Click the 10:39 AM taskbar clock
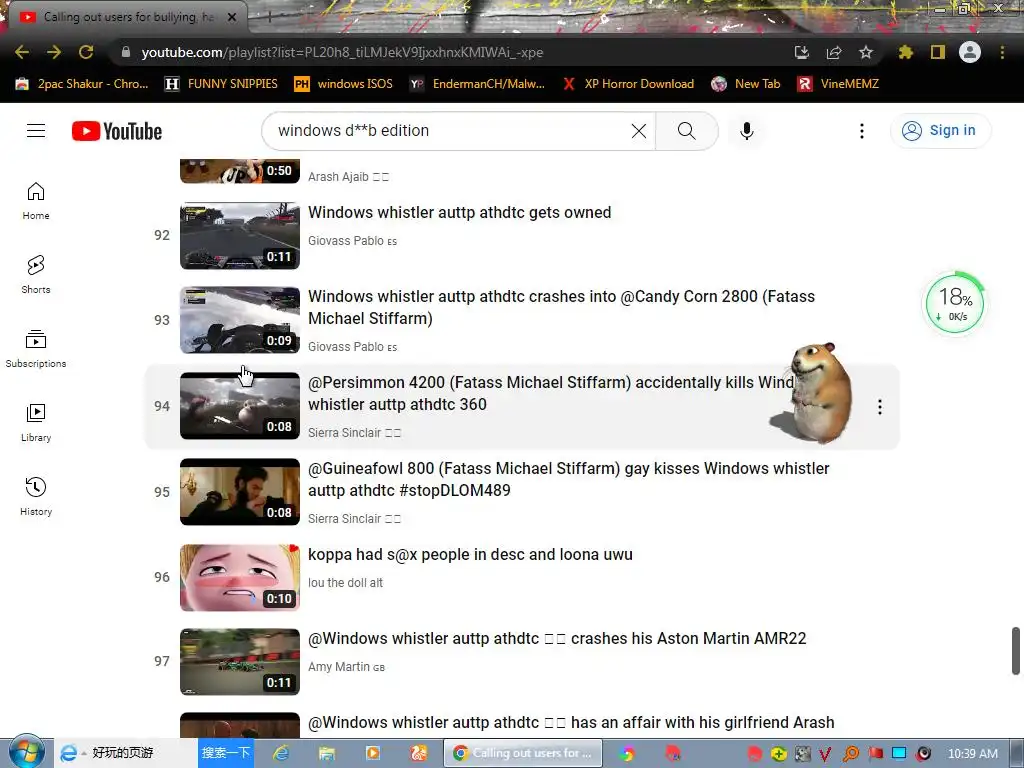Viewport: 1024px width, 768px height. point(972,754)
